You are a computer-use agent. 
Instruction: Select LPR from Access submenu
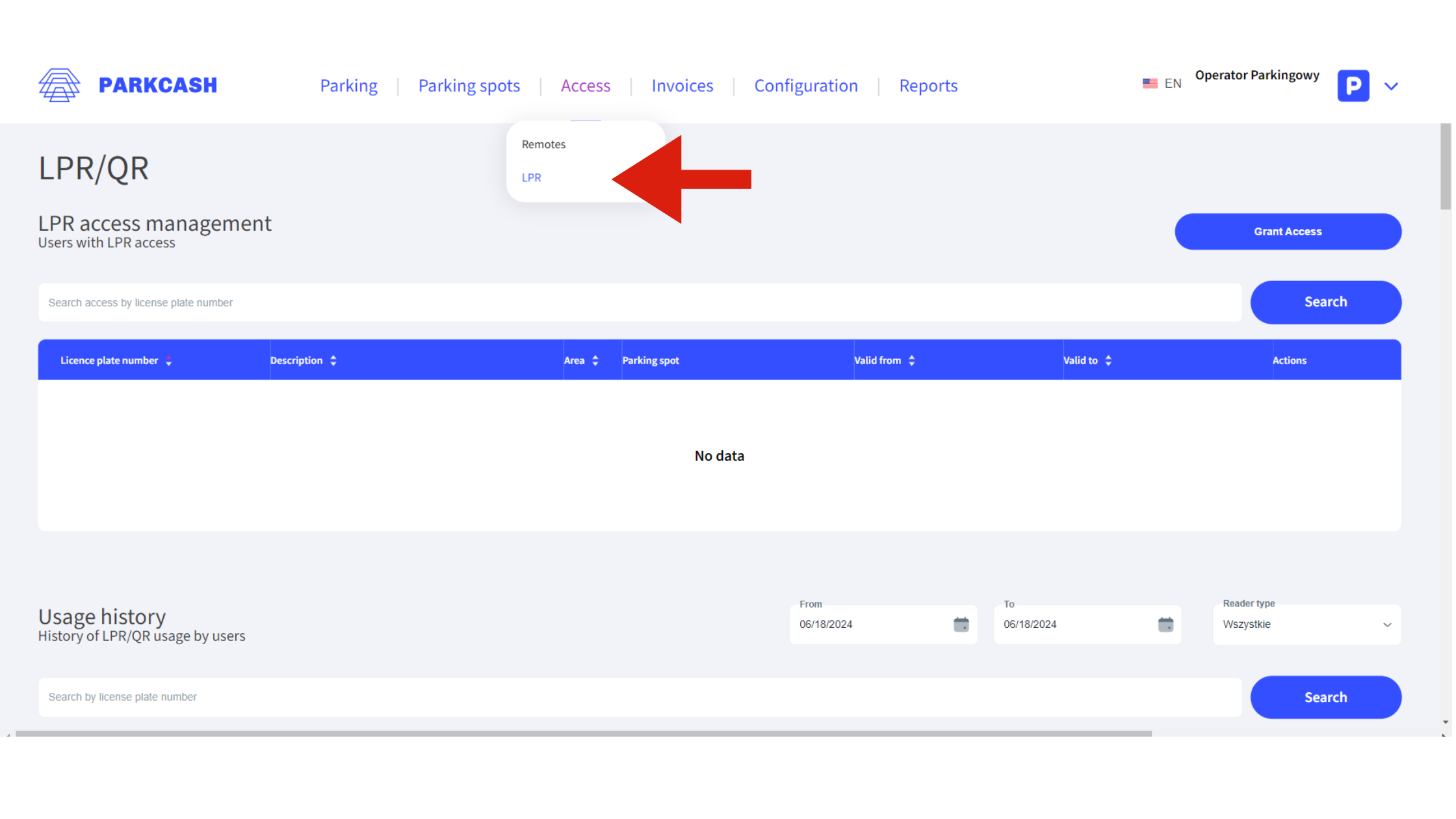[x=531, y=177]
